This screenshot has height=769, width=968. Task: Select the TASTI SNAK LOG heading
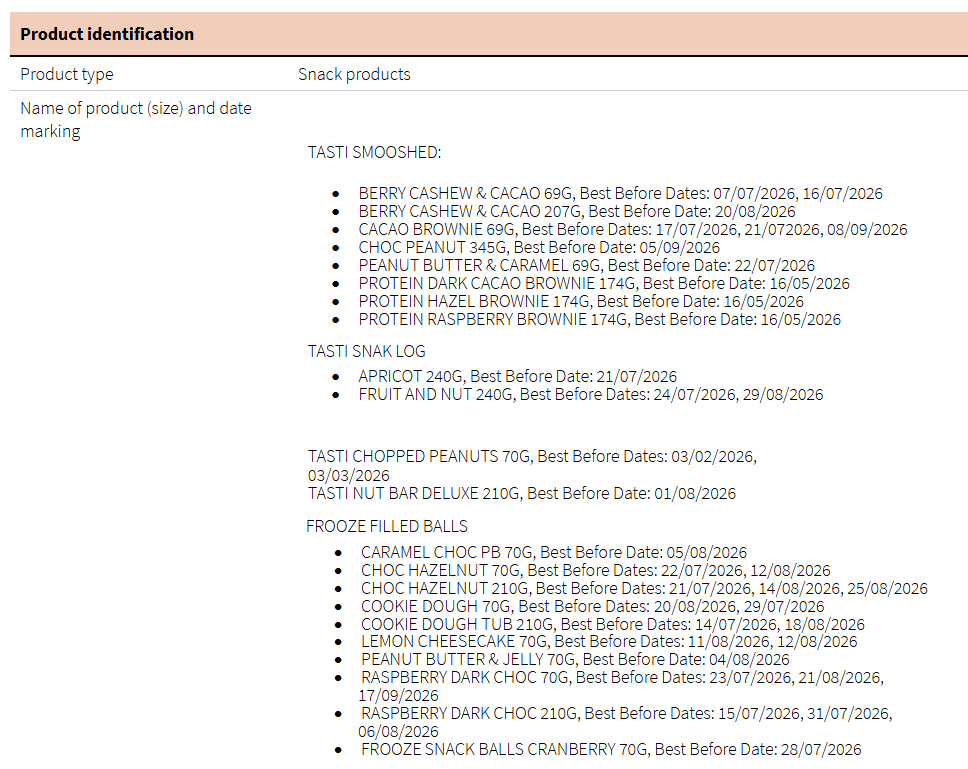point(366,351)
